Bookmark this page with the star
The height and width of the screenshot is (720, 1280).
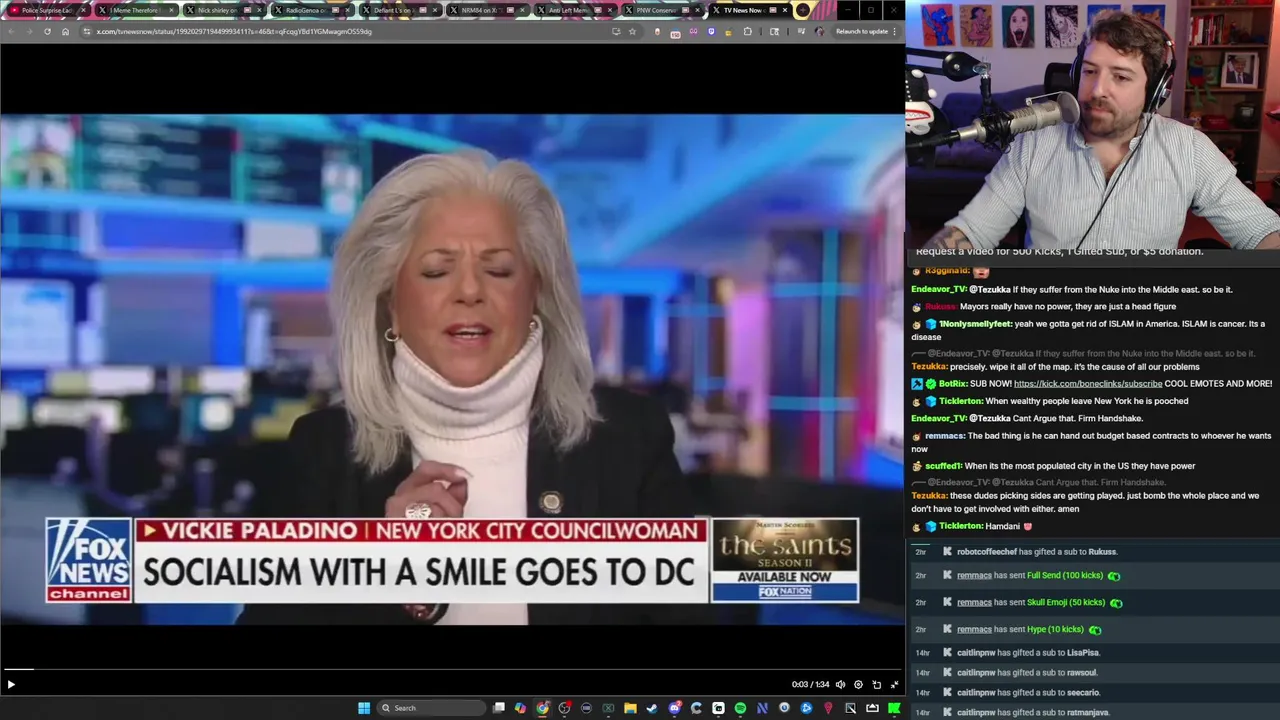pyautogui.click(x=632, y=31)
